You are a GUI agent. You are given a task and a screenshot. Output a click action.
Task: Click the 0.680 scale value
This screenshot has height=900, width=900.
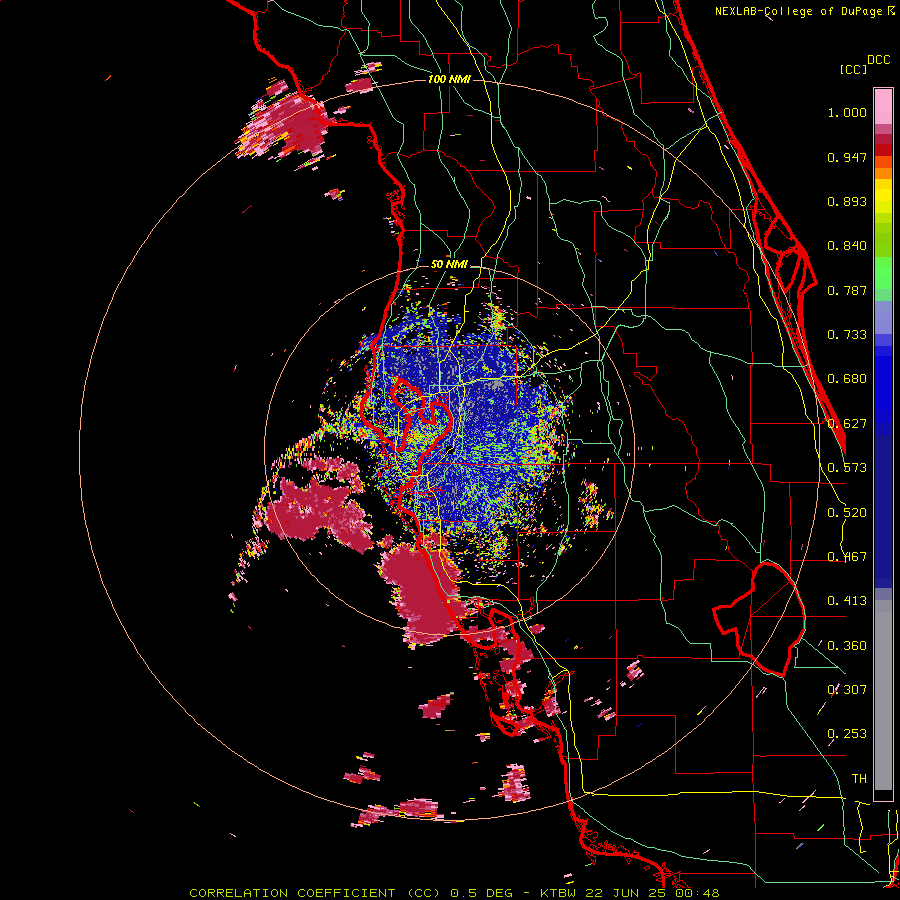(x=847, y=379)
